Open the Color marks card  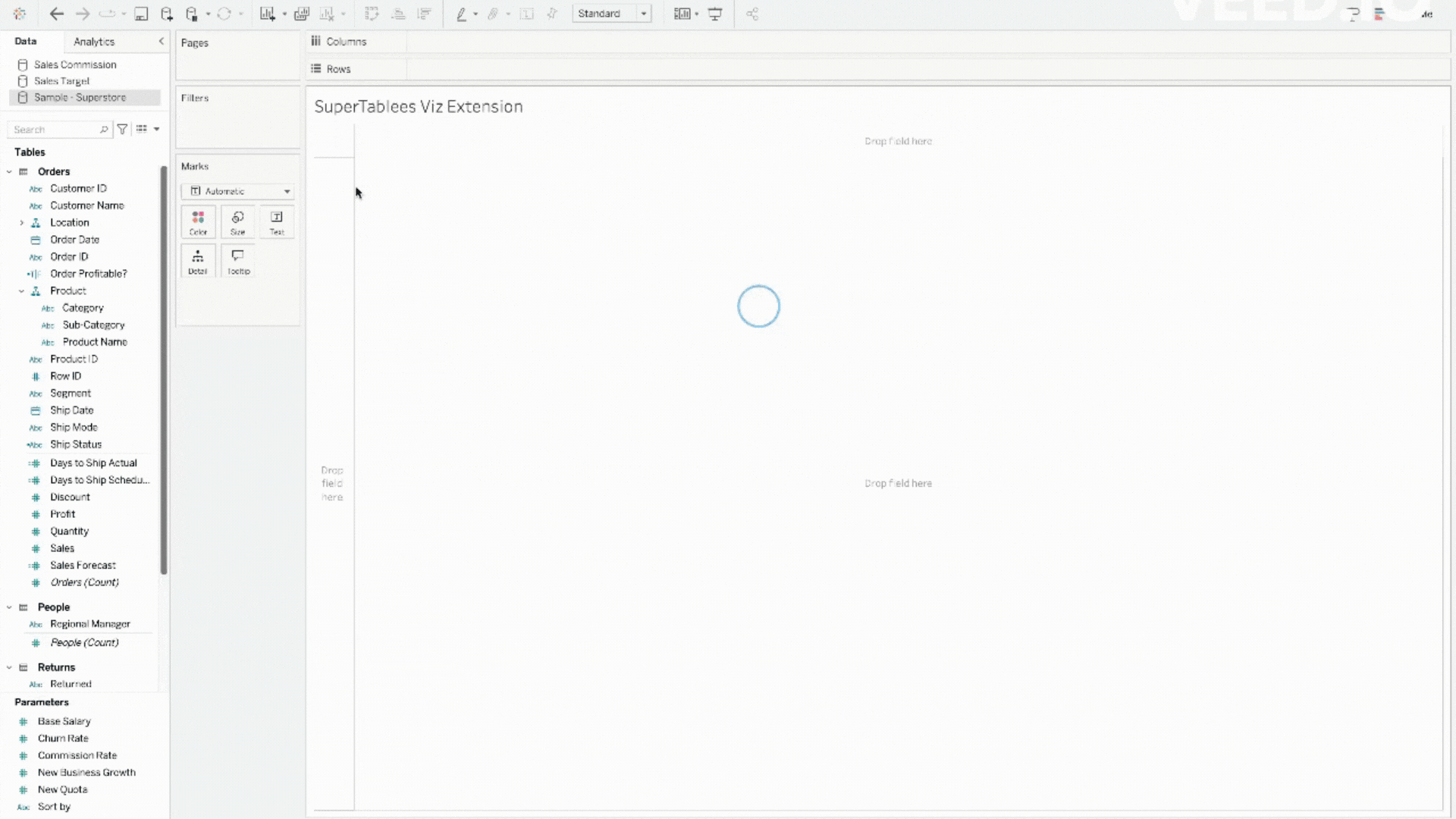(198, 222)
